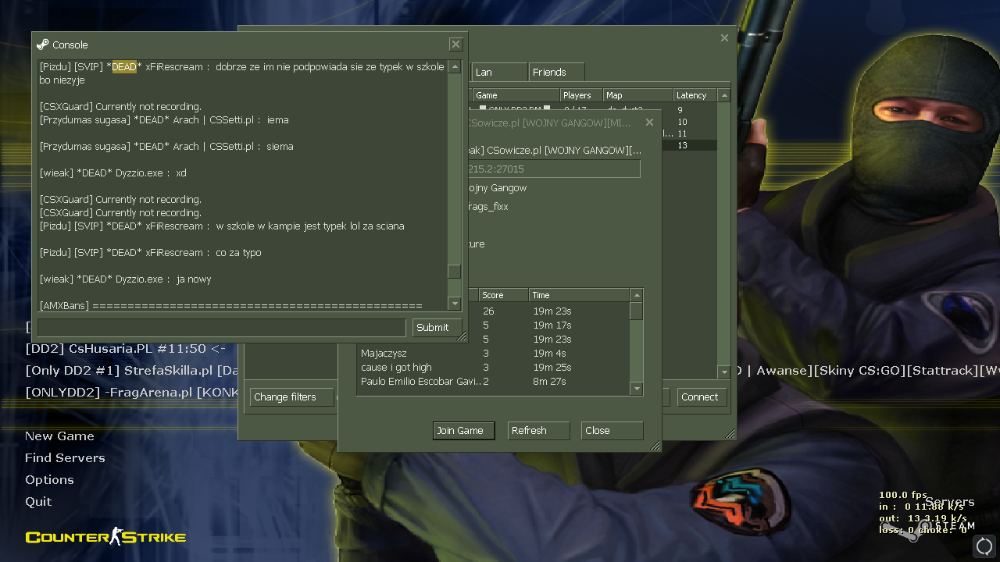1000x562 pixels.
Task: Select [DD2] CsHusaria.PL #11:50 server entry
Action: [x=125, y=349]
